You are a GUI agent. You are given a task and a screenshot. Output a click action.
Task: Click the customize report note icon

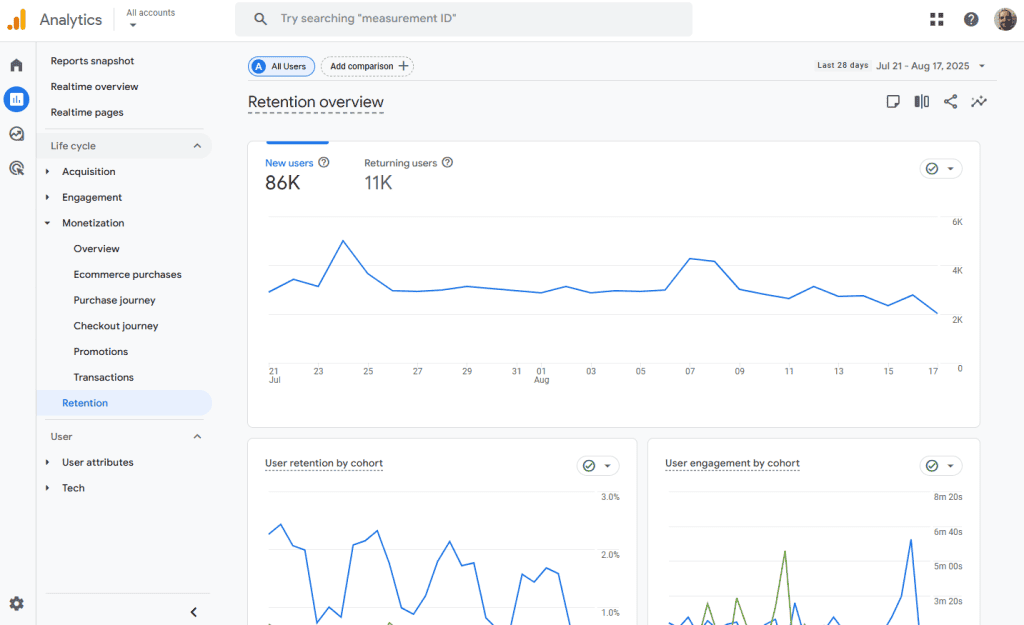click(893, 102)
